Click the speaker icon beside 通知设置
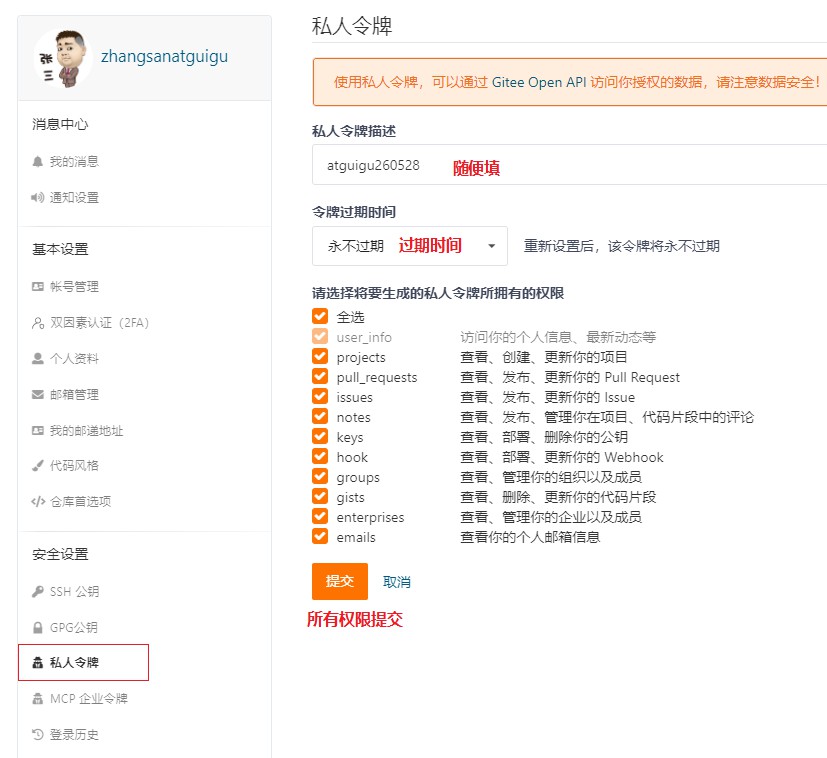827x758 pixels. coord(37,198)
